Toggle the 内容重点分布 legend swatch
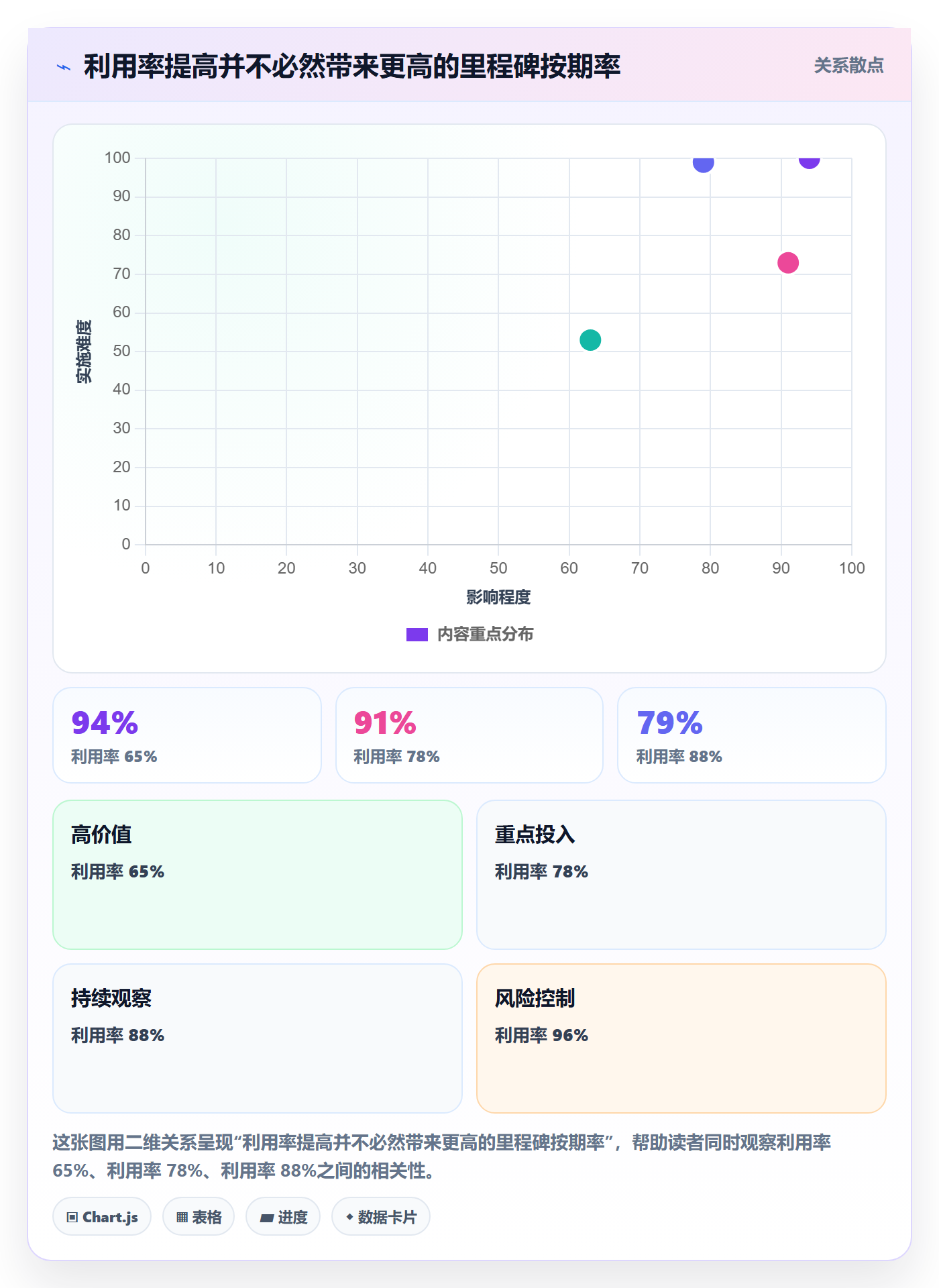This screenshot has width=939, height=1288. (417, 635)
